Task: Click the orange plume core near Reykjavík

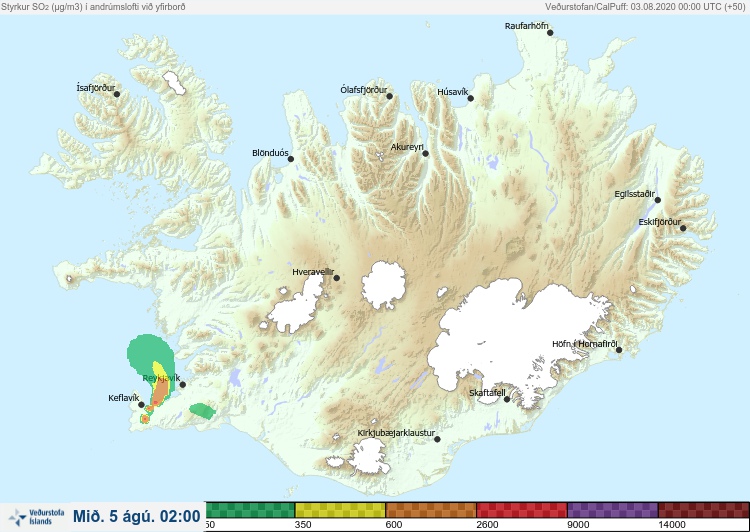Action: [161, 392]
